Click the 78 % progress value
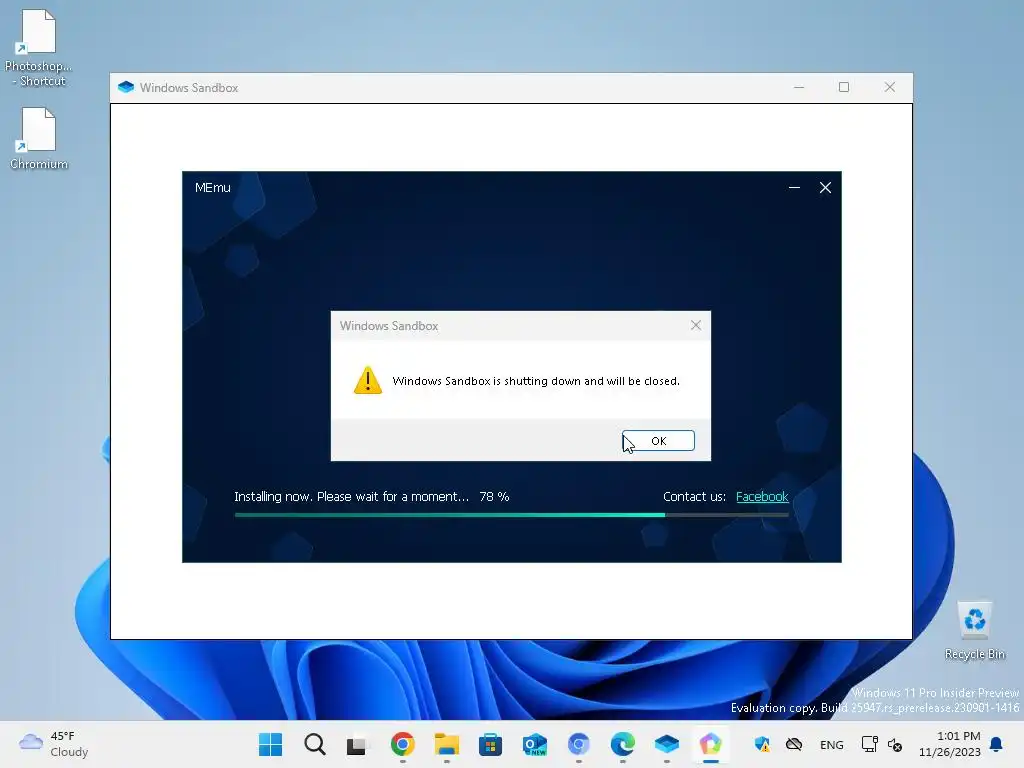The image size is (1024, 768). [494, 496]
